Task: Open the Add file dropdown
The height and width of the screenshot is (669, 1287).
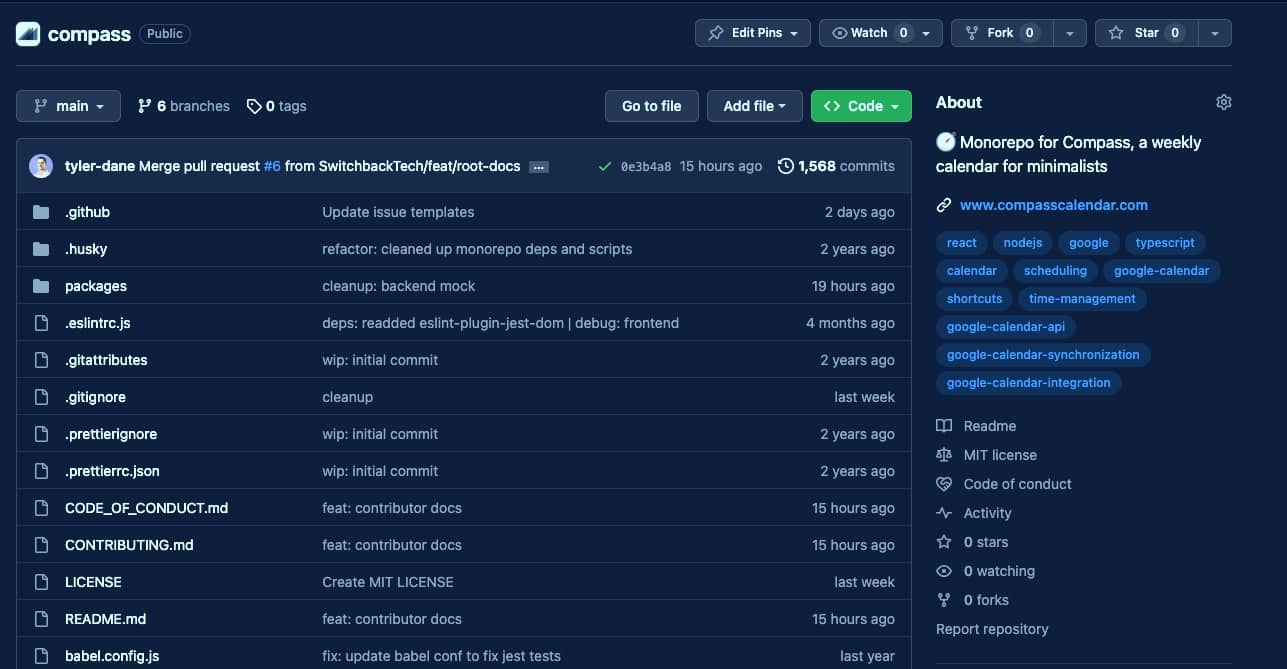Action: pyautogui.click(x=754, y=106)
